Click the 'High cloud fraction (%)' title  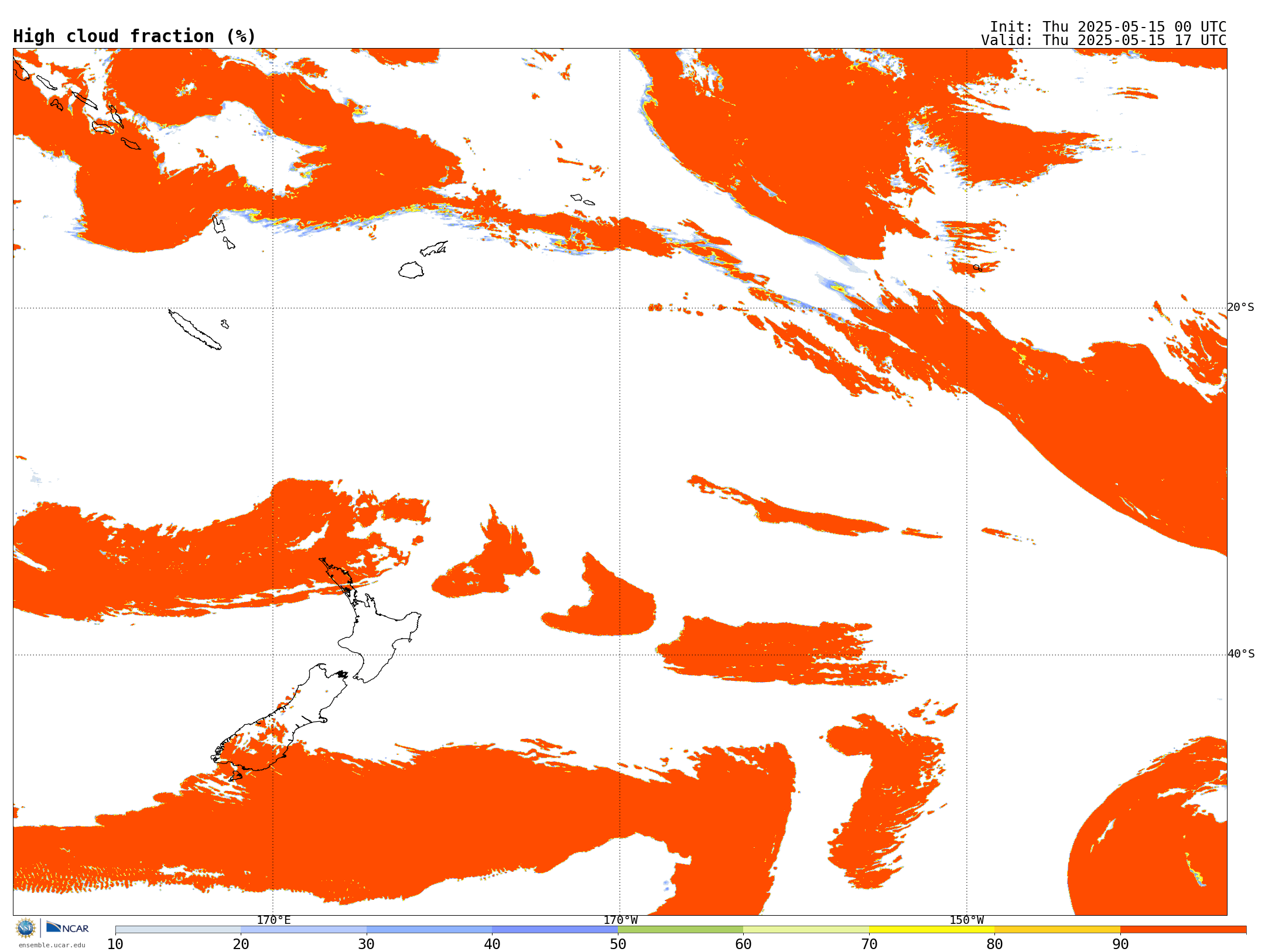(135, 36)
